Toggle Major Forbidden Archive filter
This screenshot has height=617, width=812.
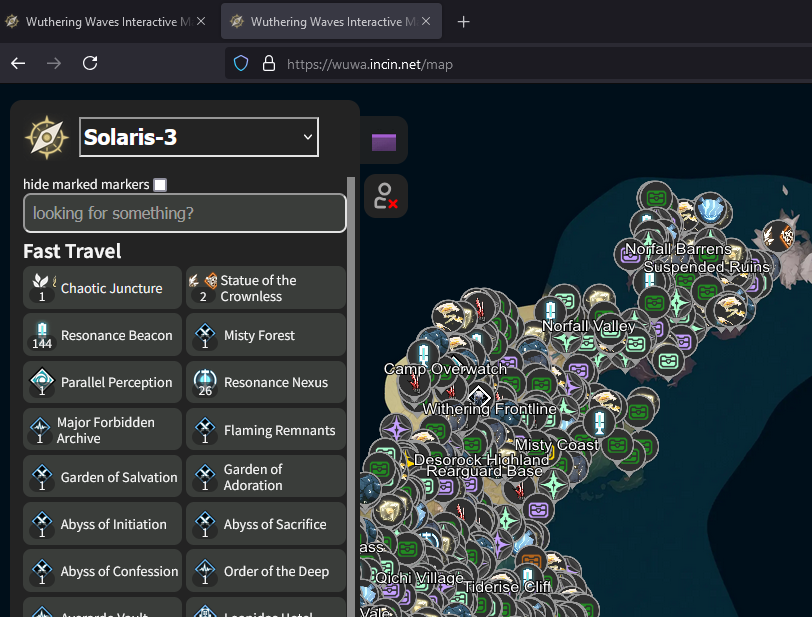(103, 429)
